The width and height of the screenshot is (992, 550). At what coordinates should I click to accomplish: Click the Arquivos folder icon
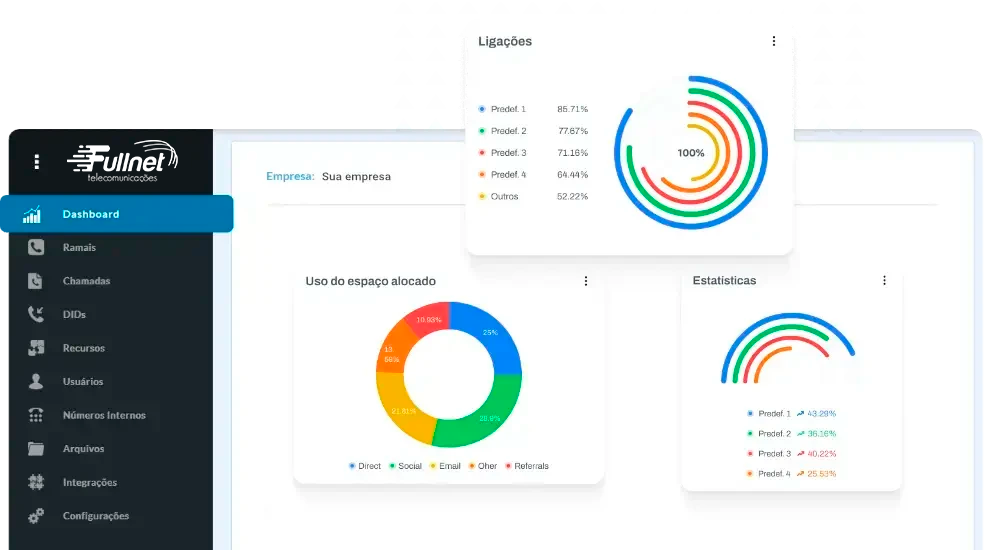click(36, 449)
